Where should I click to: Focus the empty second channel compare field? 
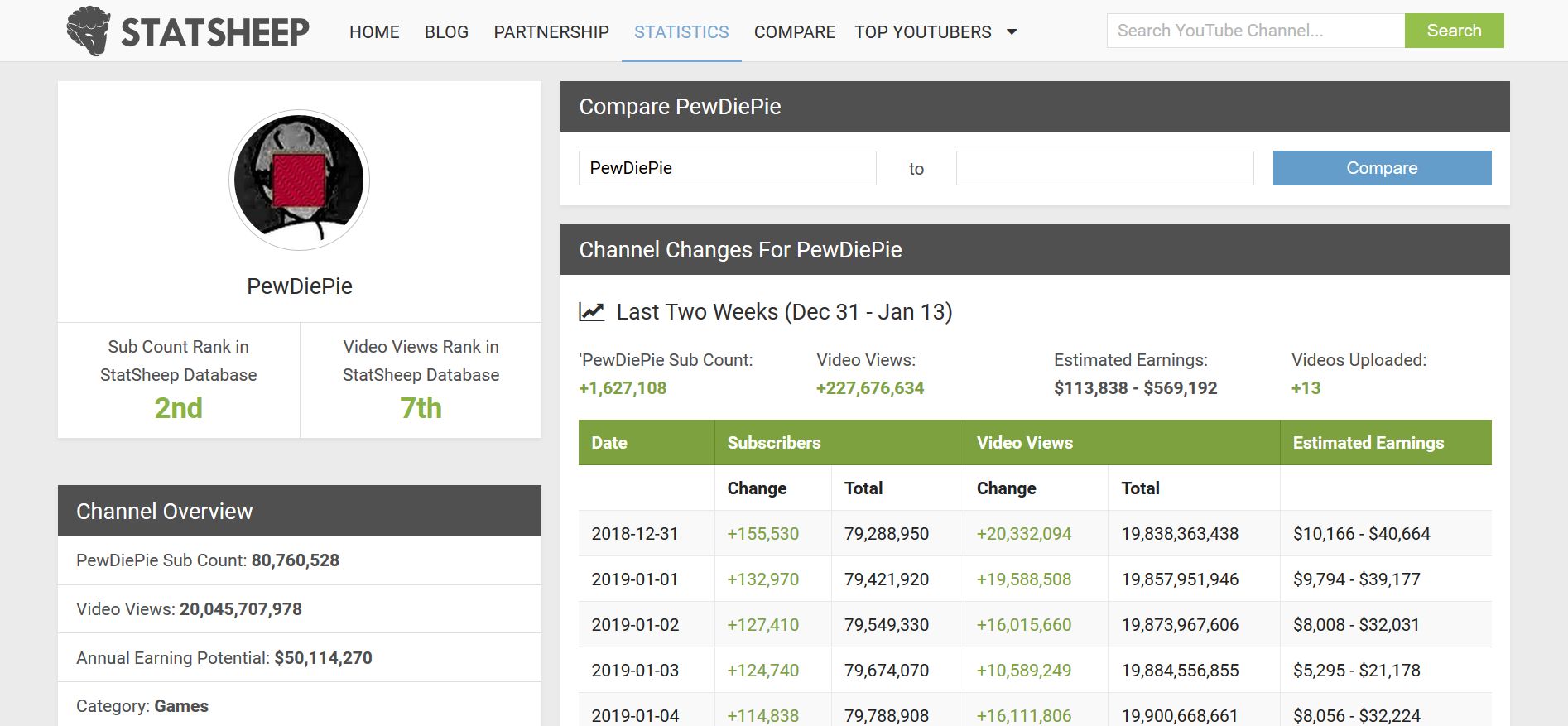tap(1104, 168)
